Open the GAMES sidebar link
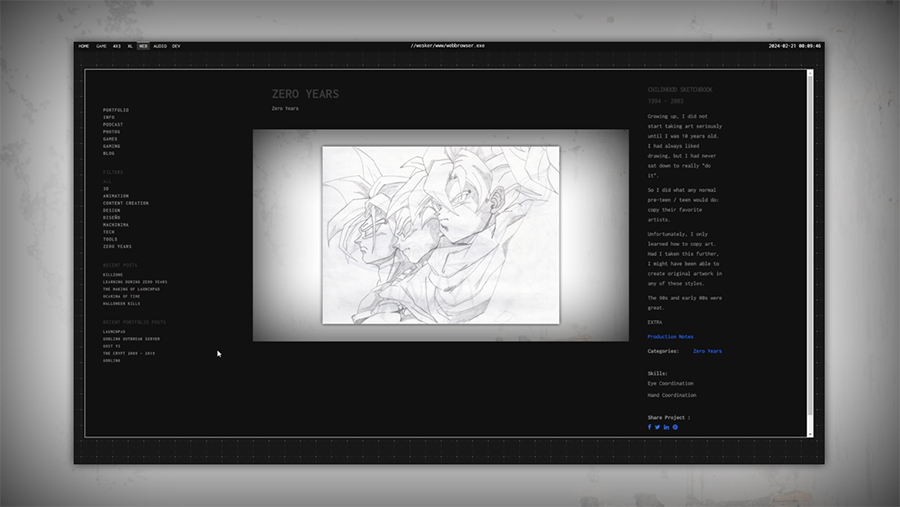 pyautogui.click(x=110, y=139)
